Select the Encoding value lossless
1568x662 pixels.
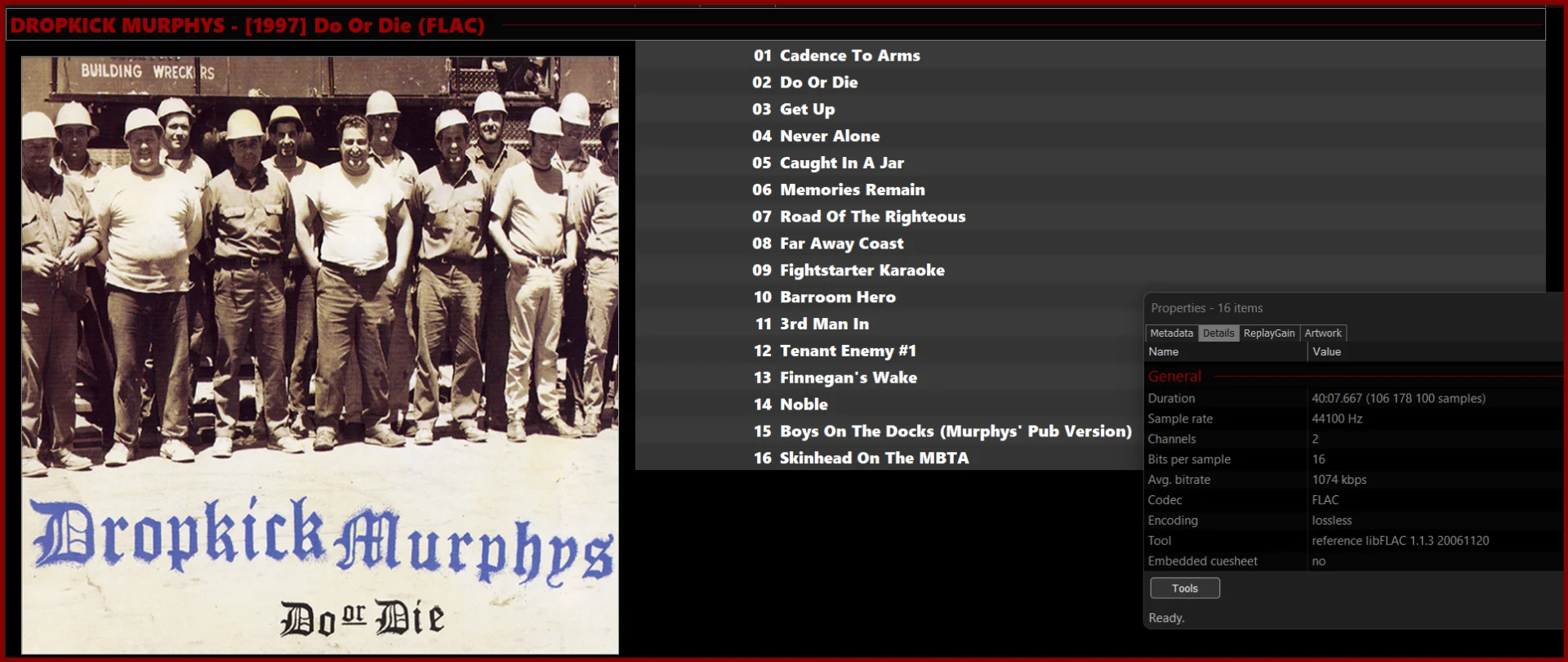(1332, 521)
